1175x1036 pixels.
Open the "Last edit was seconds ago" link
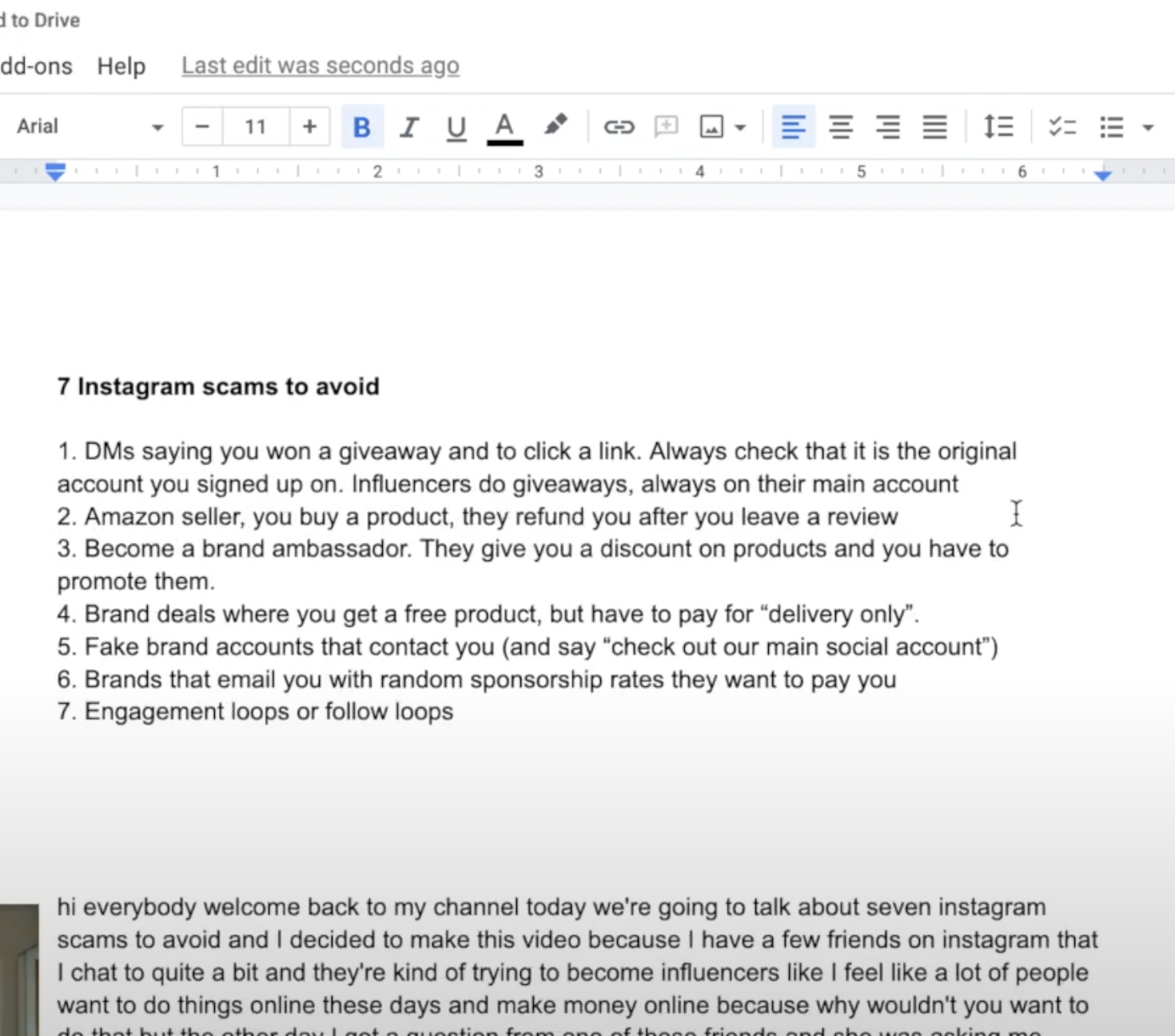(x=321, y=66)
